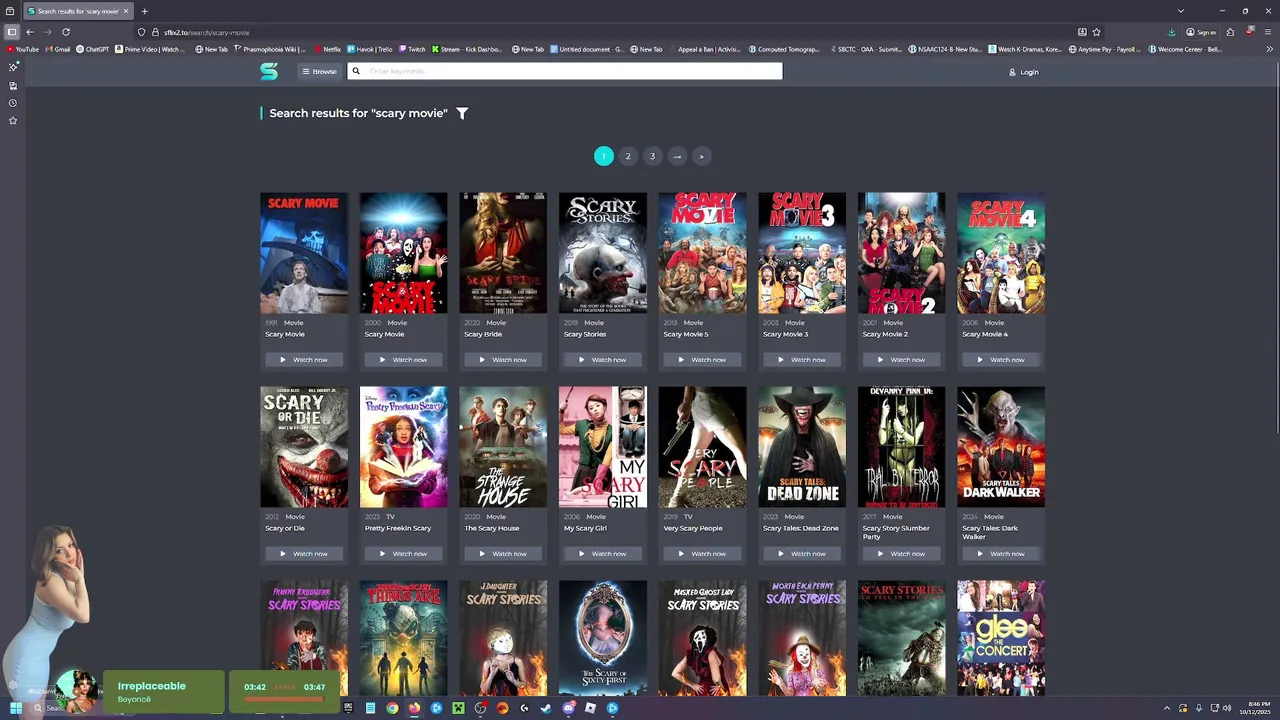Open Scary Tales: Dead Zone title link
This screenshot has width=1280, height=720.
(x=800, y=528)
